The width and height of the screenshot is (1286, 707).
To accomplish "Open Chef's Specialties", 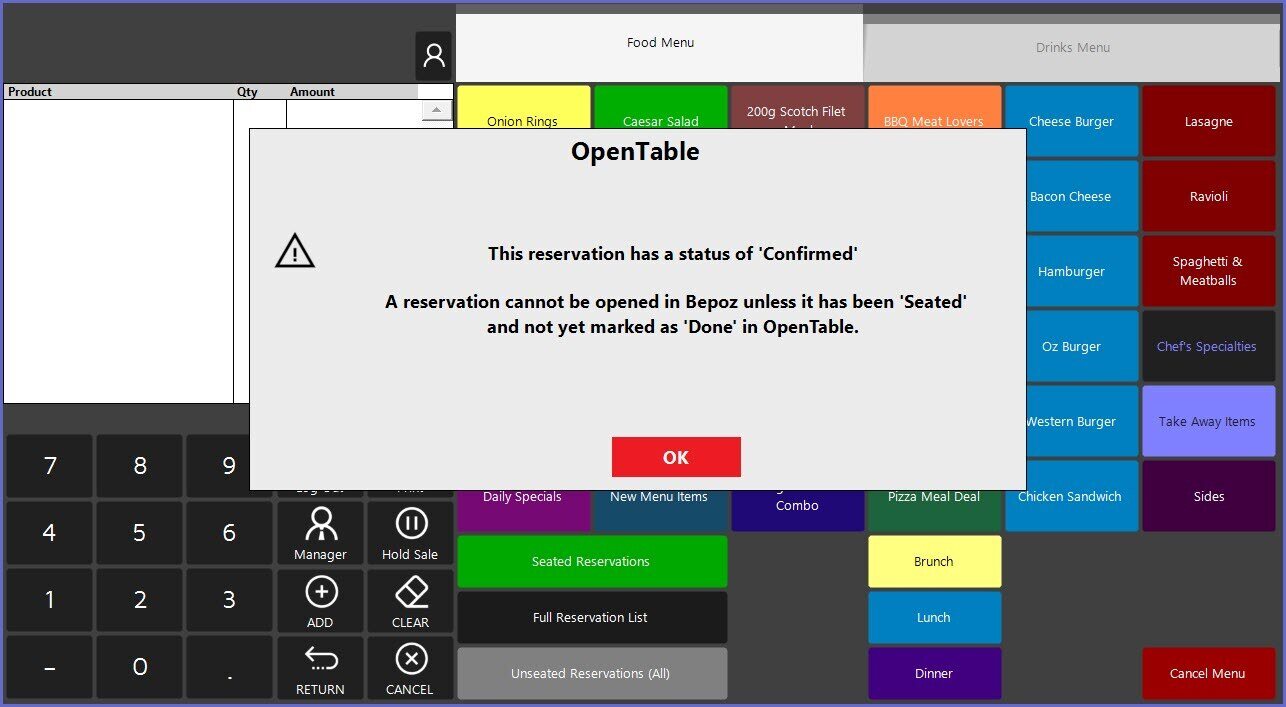I will tap(1209, 346).
